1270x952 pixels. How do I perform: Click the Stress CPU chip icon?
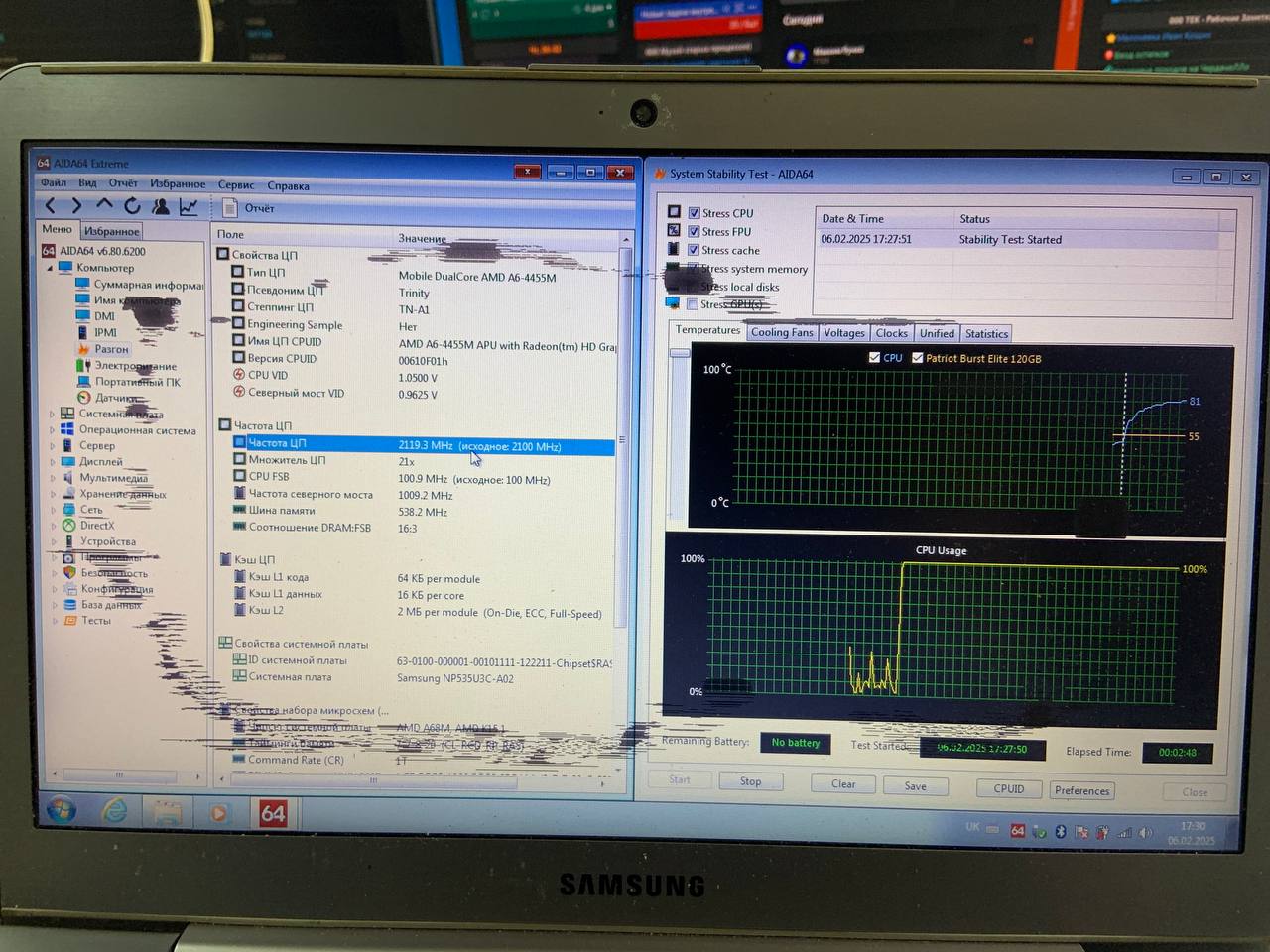[674, 212]
